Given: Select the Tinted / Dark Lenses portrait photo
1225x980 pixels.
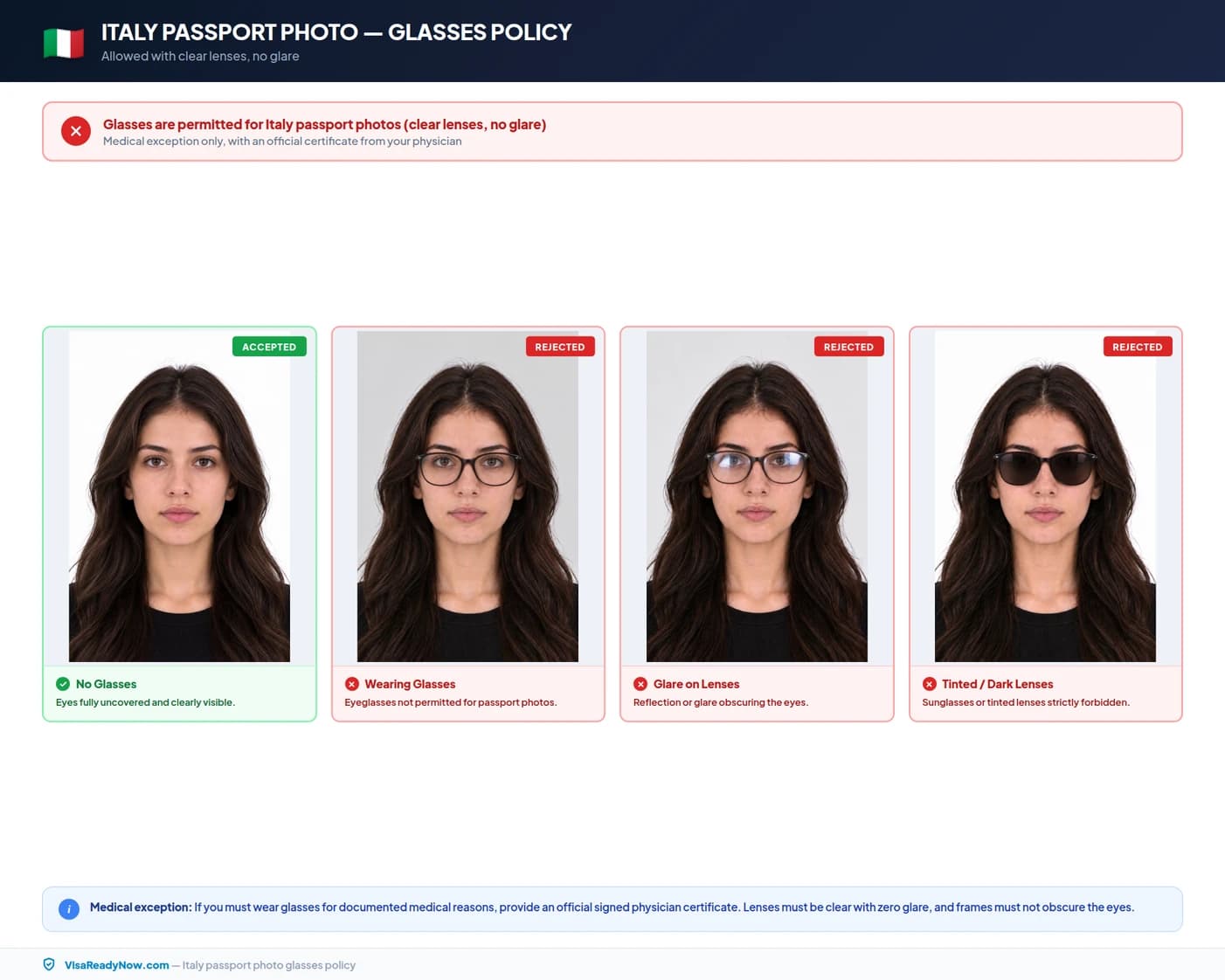Looking at the screenshot, I should click(x=1045, y=496).
